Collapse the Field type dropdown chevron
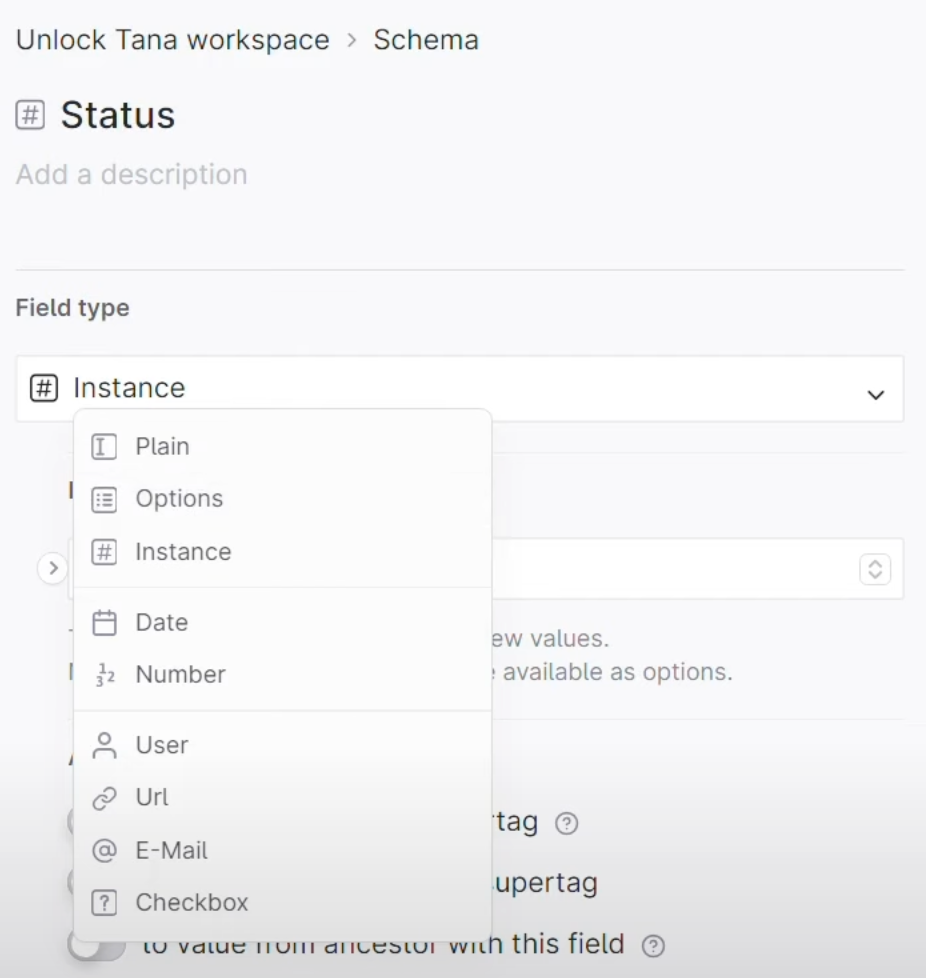The image size is (926, 978). click(x=875, y=395)
